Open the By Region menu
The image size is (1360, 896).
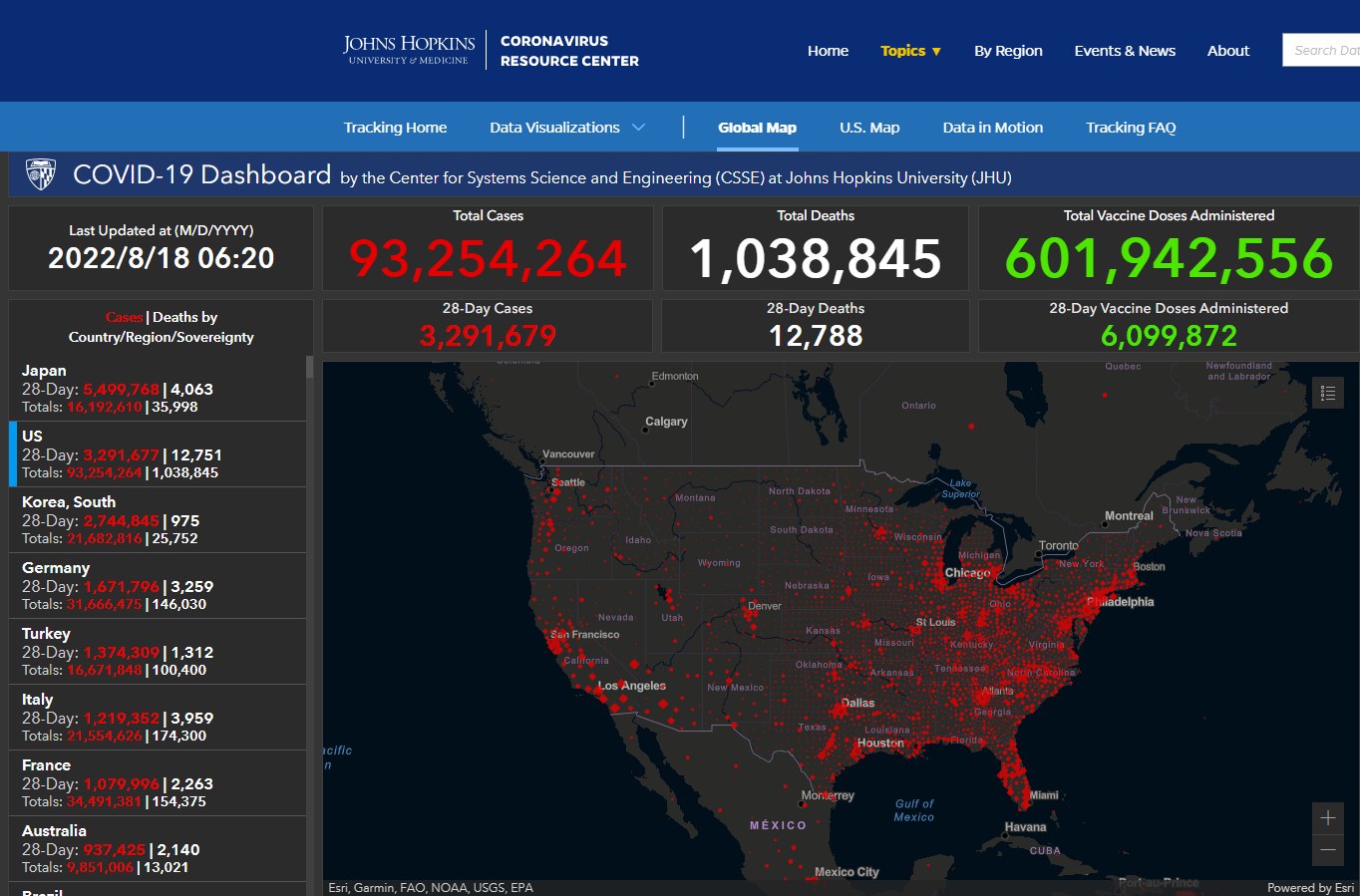click(1008, 51)
